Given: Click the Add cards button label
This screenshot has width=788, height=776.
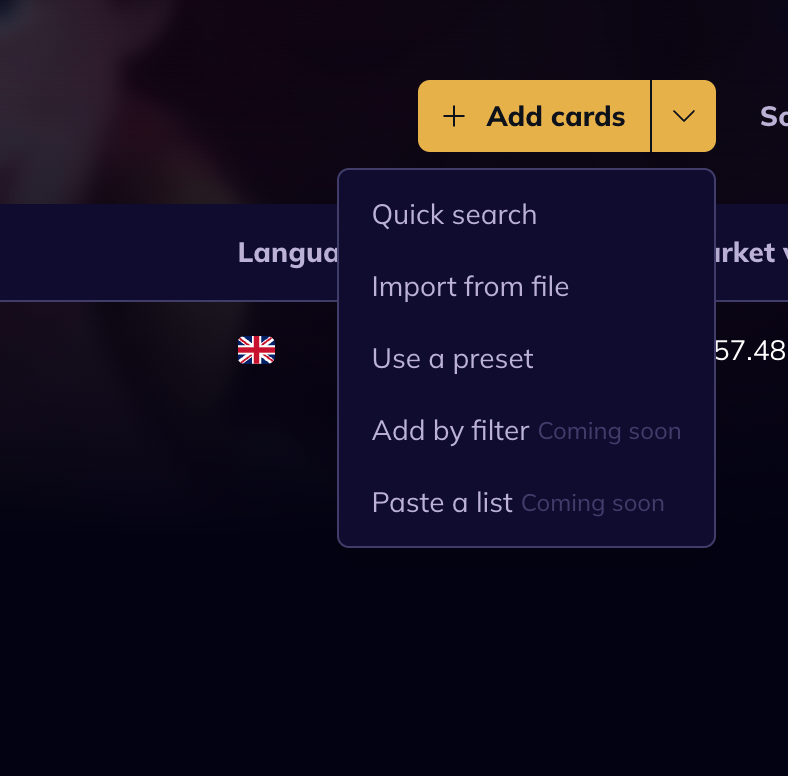Looking at the screenshot, I should pyautogui.click(x=555, y=117).
